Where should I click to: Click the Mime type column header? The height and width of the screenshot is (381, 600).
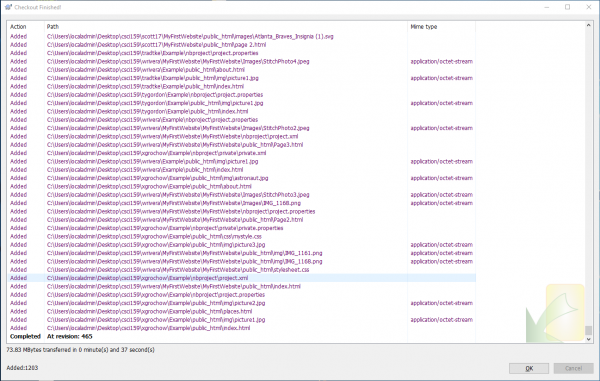pos(424,26)
